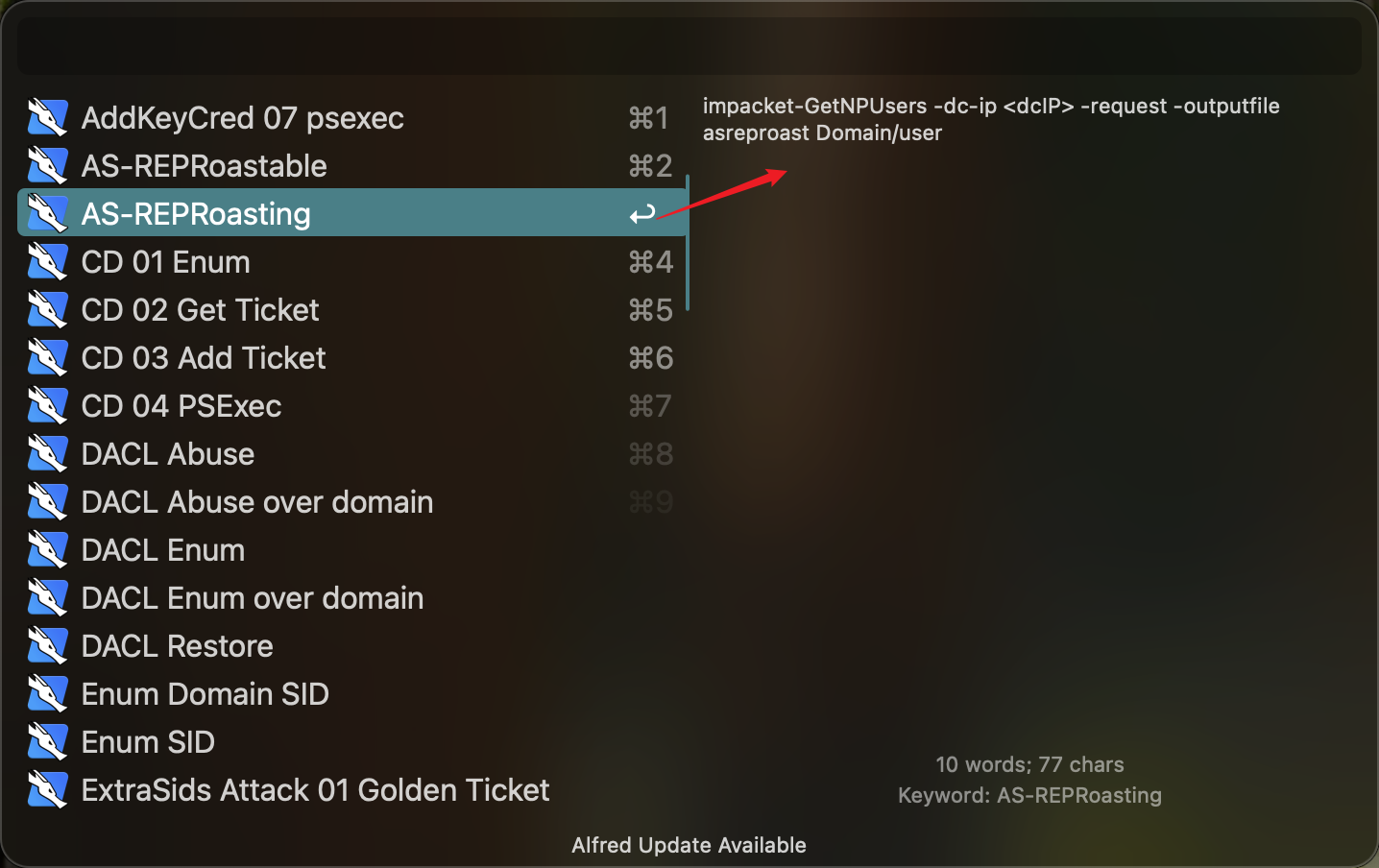This screenshot has height=868, width=1379.
Task: Click the Alfred Update Available notice
Action: (x=689, y=845)
